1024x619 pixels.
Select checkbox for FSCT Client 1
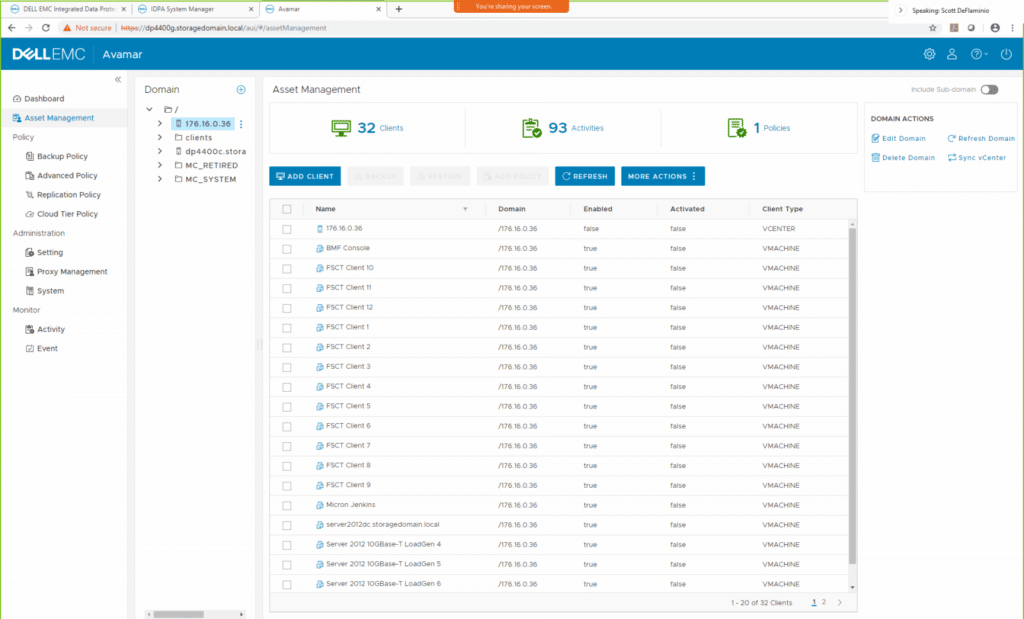tap(287, 328)
